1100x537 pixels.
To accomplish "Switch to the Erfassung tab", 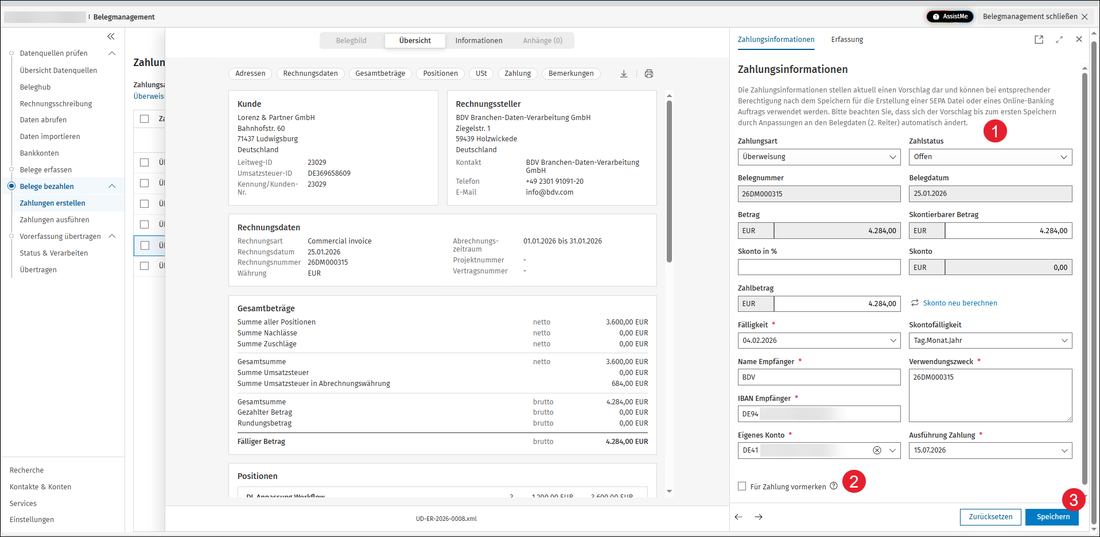I will tap(847, 40).
